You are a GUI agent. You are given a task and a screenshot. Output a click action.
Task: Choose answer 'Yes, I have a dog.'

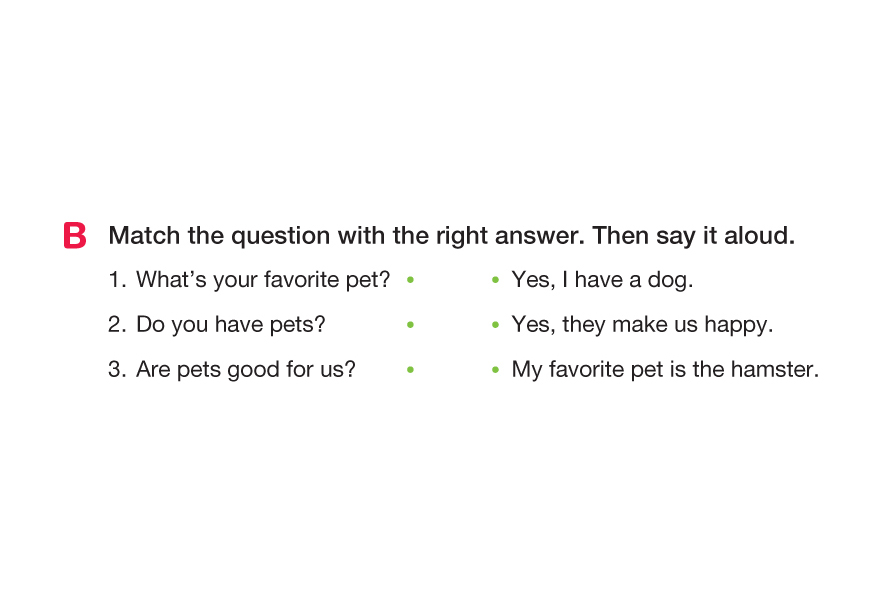coord(602,280)
